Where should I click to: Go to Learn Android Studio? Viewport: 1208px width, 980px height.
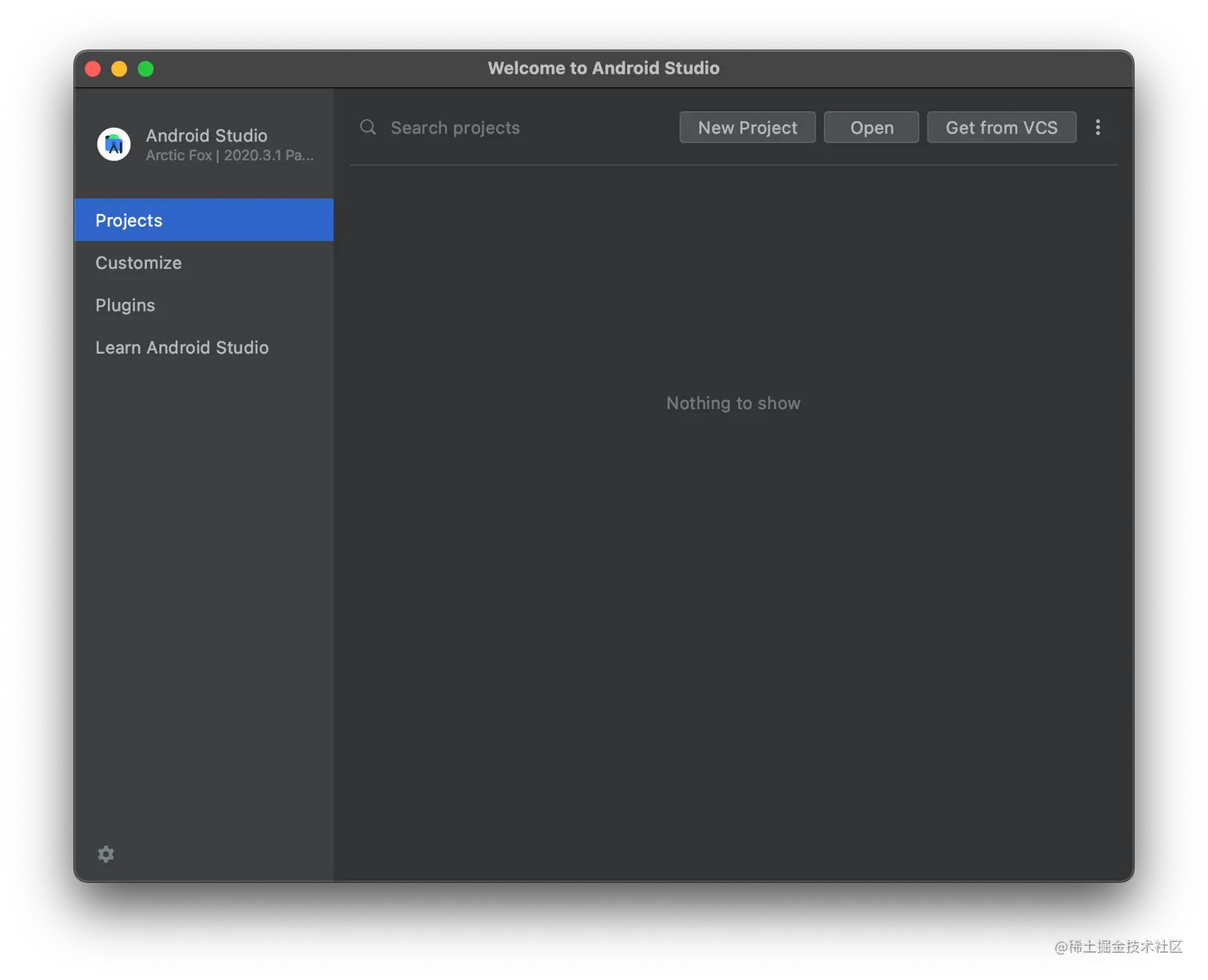[182, 347]
